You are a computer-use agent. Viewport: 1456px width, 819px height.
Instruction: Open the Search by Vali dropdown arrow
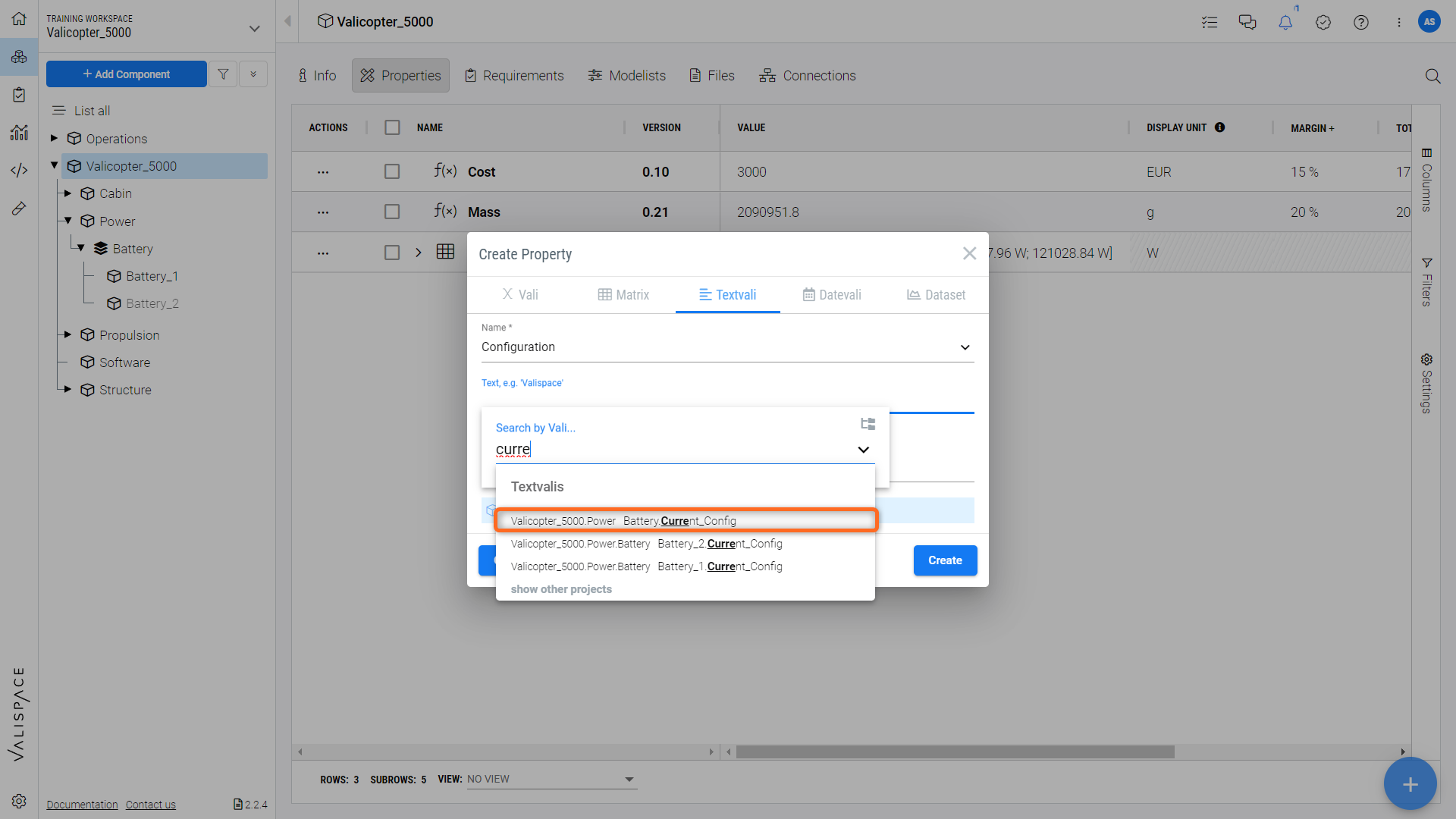[863, 450]
